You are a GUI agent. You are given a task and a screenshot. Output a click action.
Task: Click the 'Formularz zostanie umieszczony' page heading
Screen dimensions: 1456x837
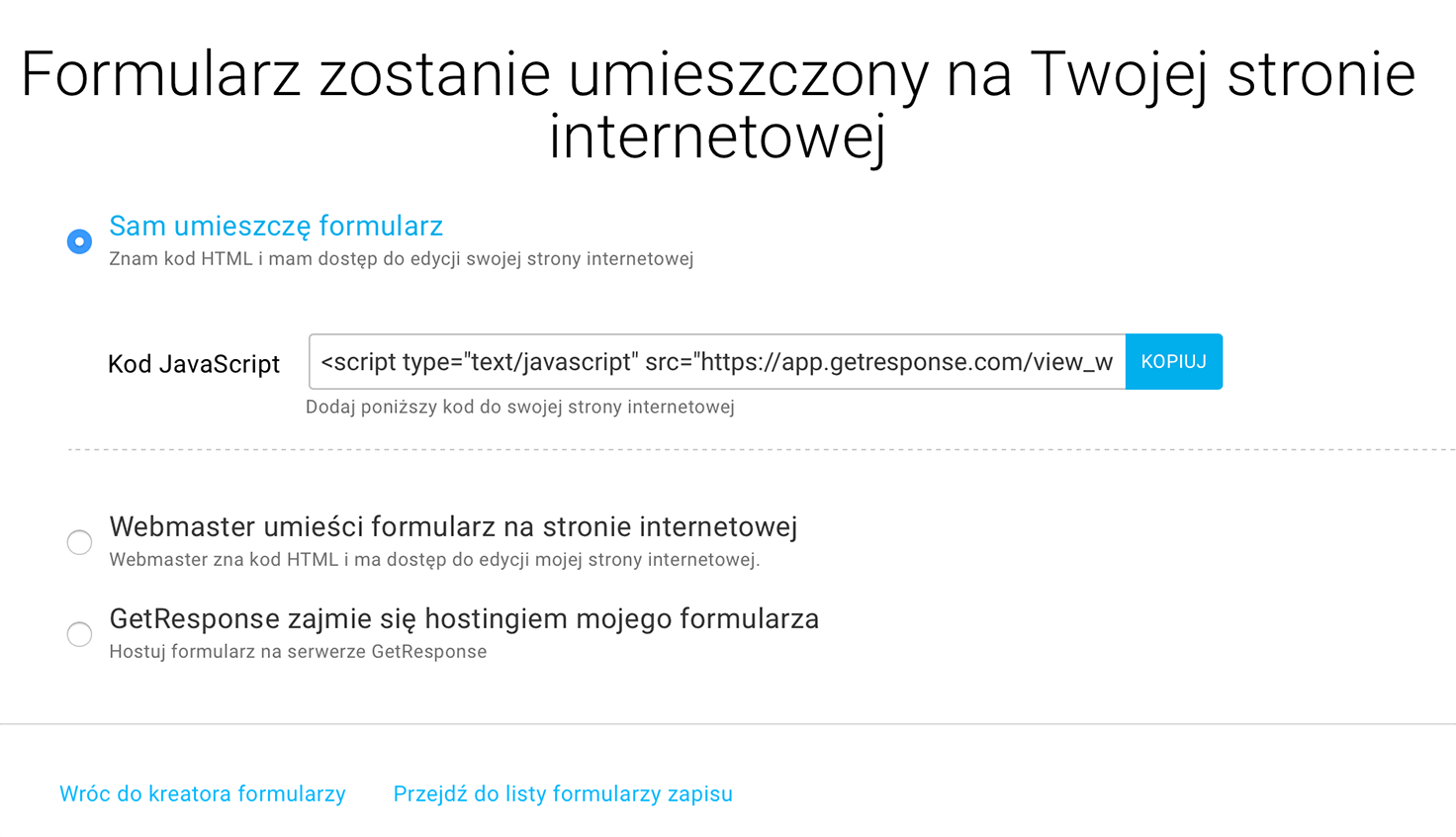(718, 105)
